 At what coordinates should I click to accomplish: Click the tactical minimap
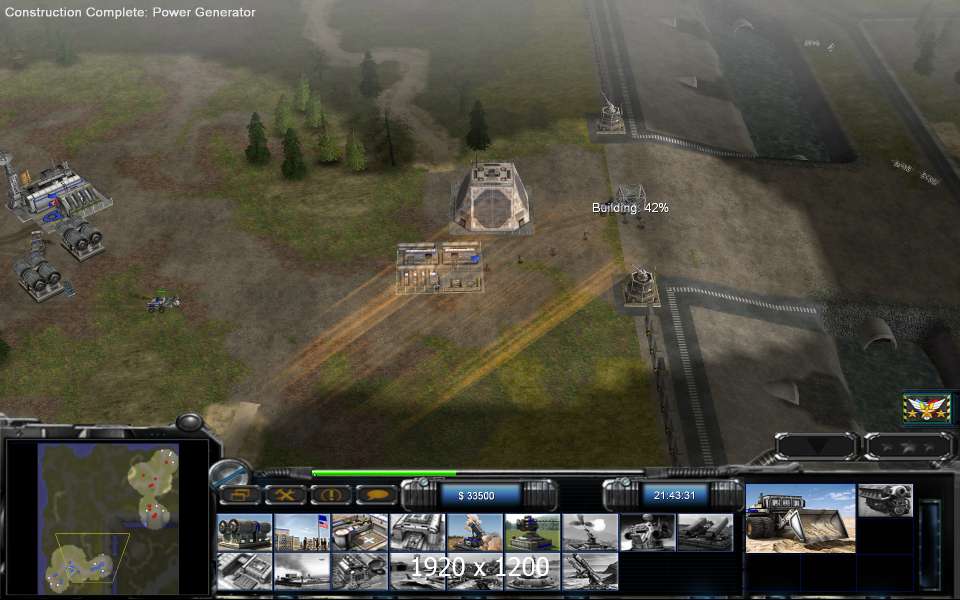click(108, 519)
